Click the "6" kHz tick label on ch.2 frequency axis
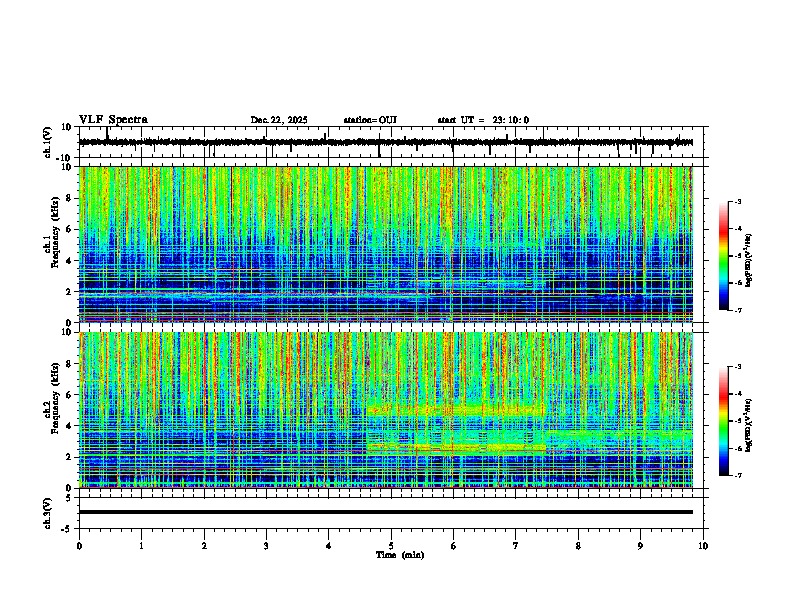 tap(70, 395)
